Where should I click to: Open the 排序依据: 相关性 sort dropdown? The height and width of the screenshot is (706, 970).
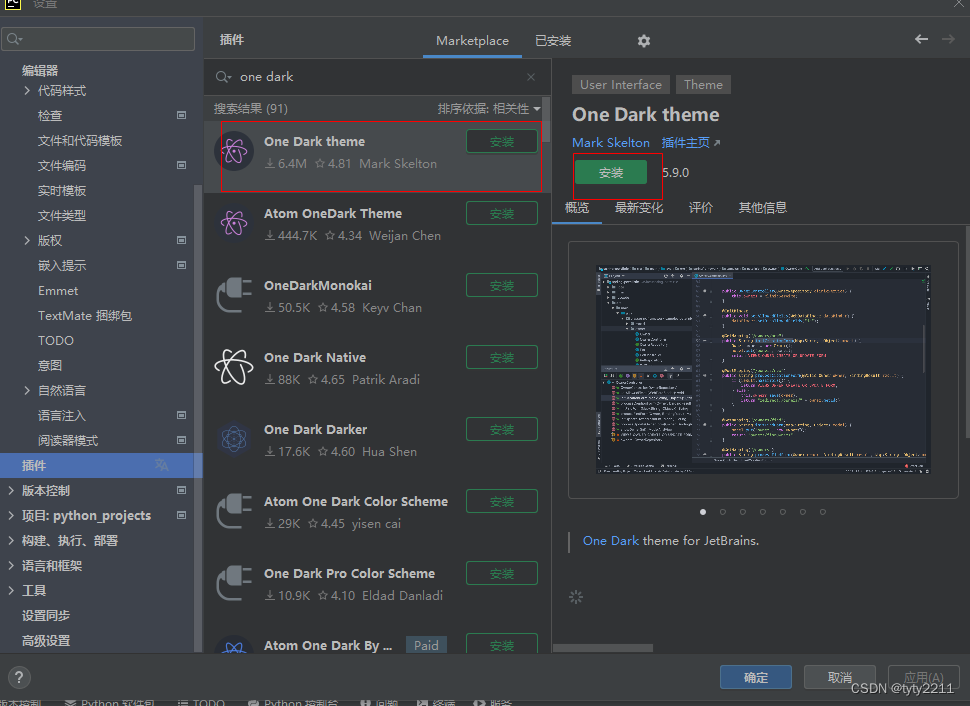(x=489, y=109)
